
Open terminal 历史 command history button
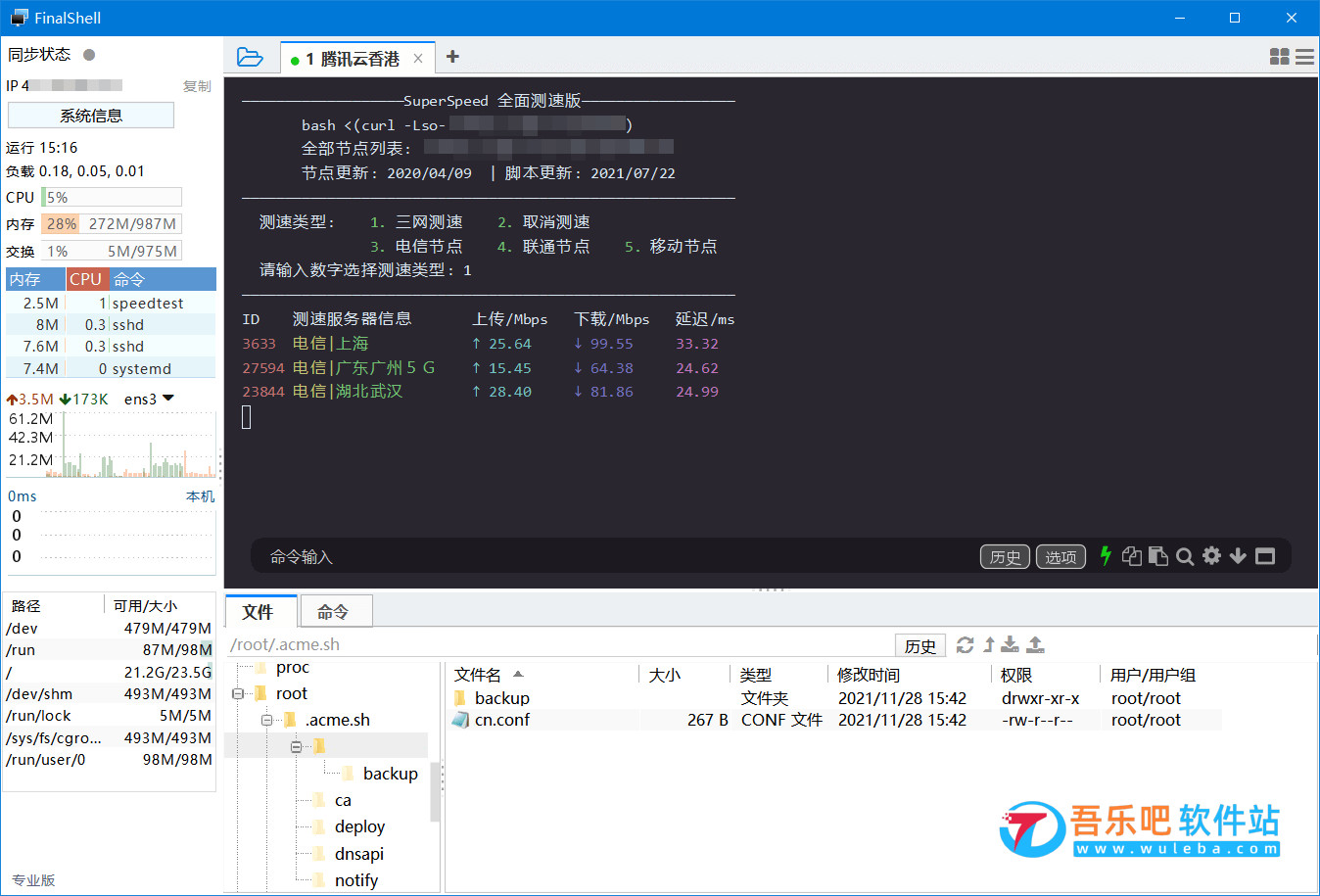coord(1005,557)
